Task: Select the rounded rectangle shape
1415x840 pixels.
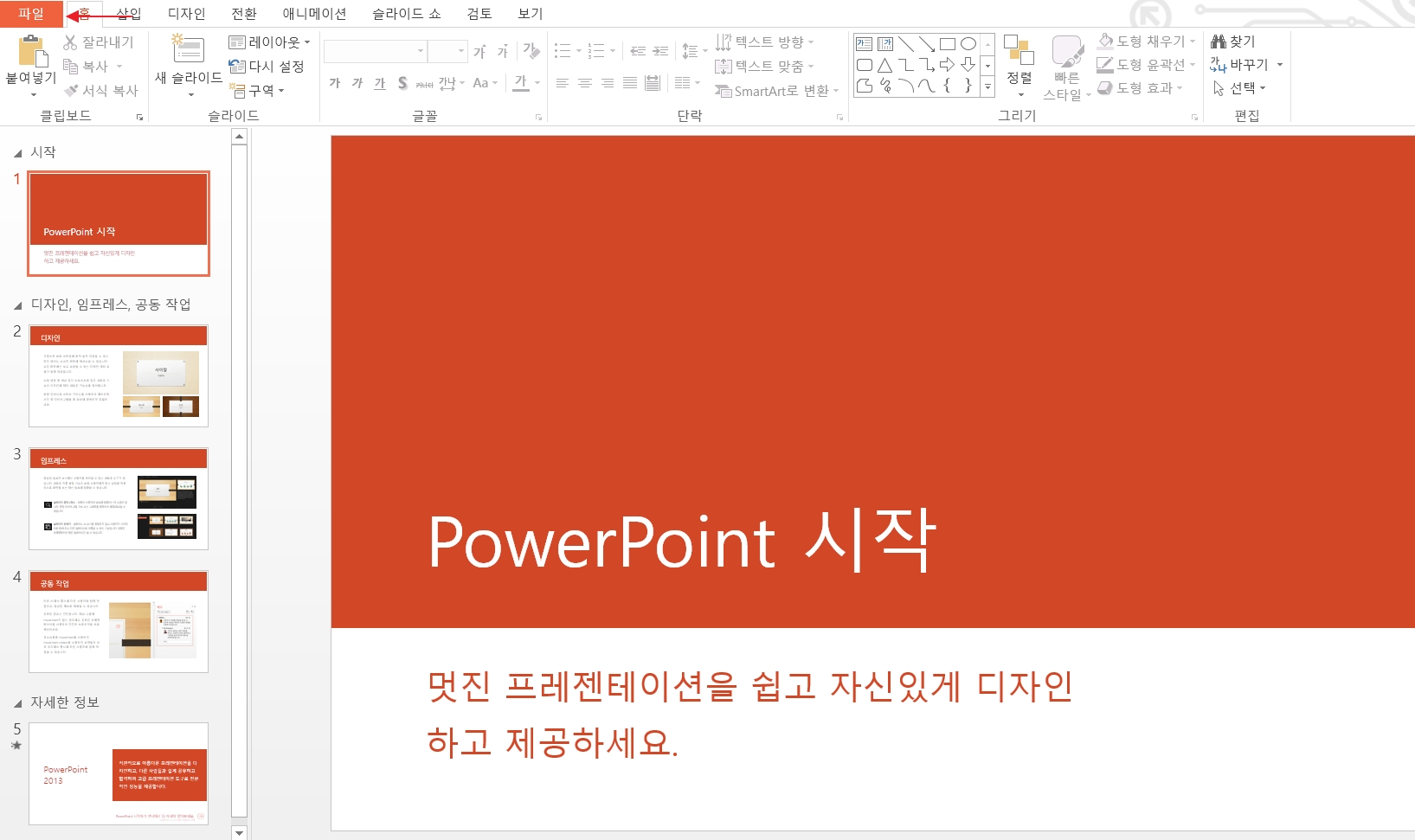Action: tap(864, 65)
